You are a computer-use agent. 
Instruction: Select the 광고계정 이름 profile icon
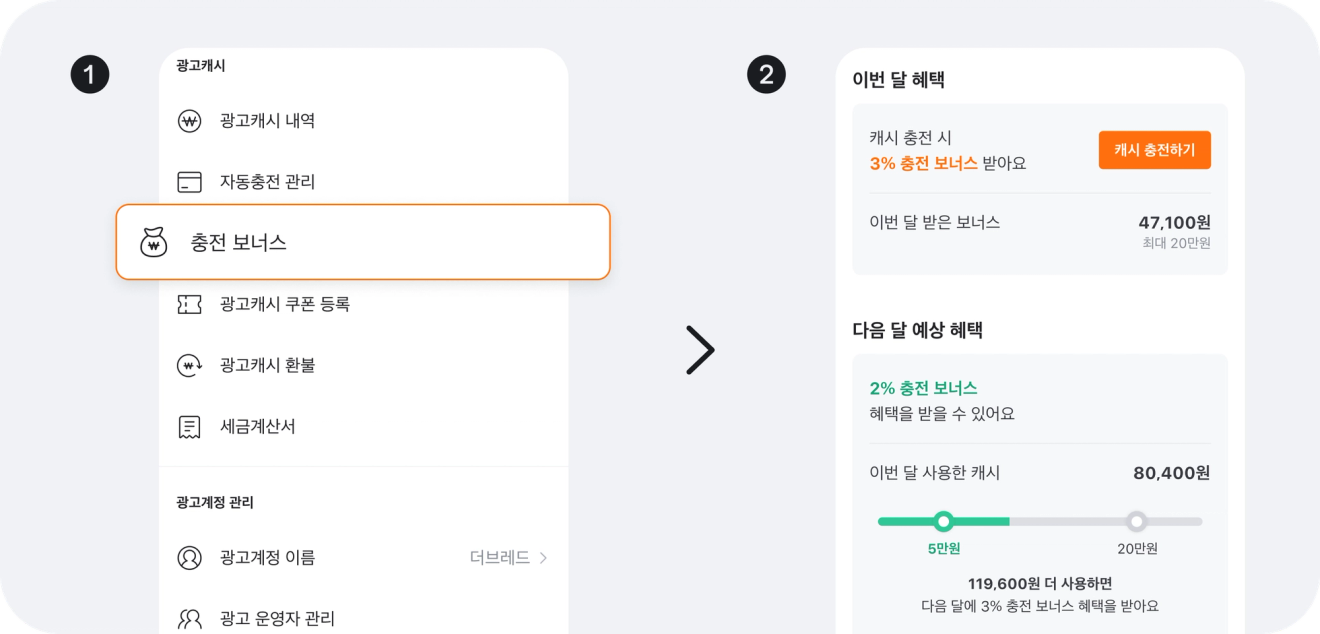(190, 558)
